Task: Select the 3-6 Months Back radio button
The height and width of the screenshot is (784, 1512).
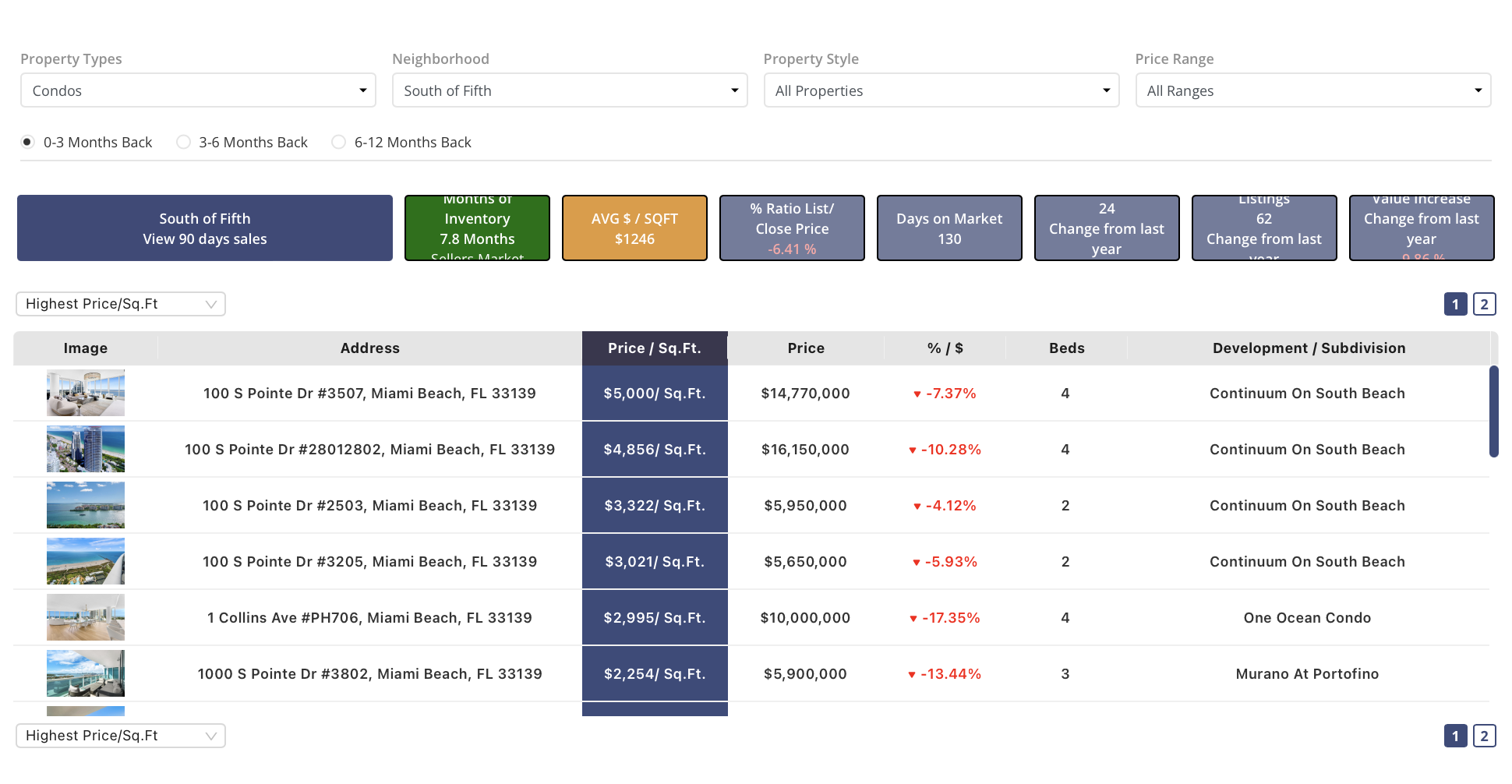Action: point(183,142)
